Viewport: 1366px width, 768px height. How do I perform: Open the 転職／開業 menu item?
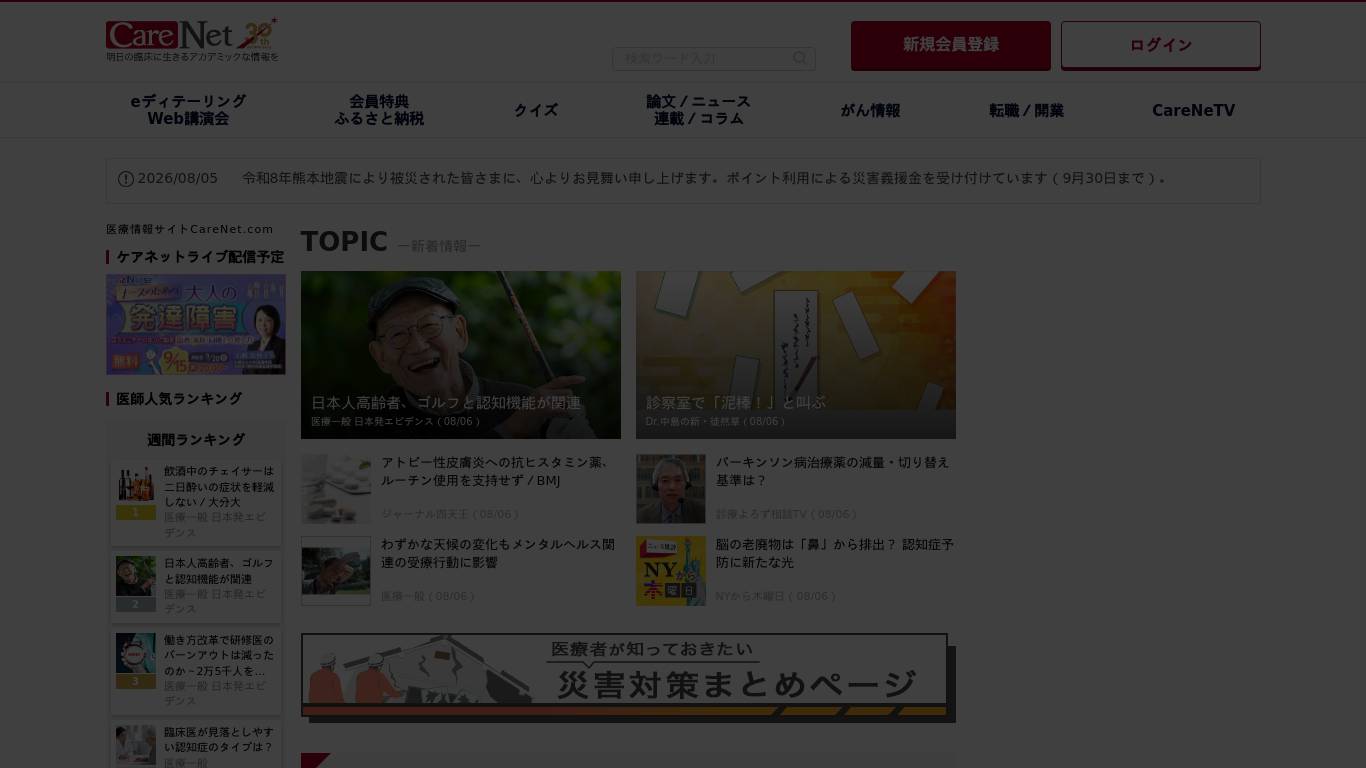click(1027, 110)
